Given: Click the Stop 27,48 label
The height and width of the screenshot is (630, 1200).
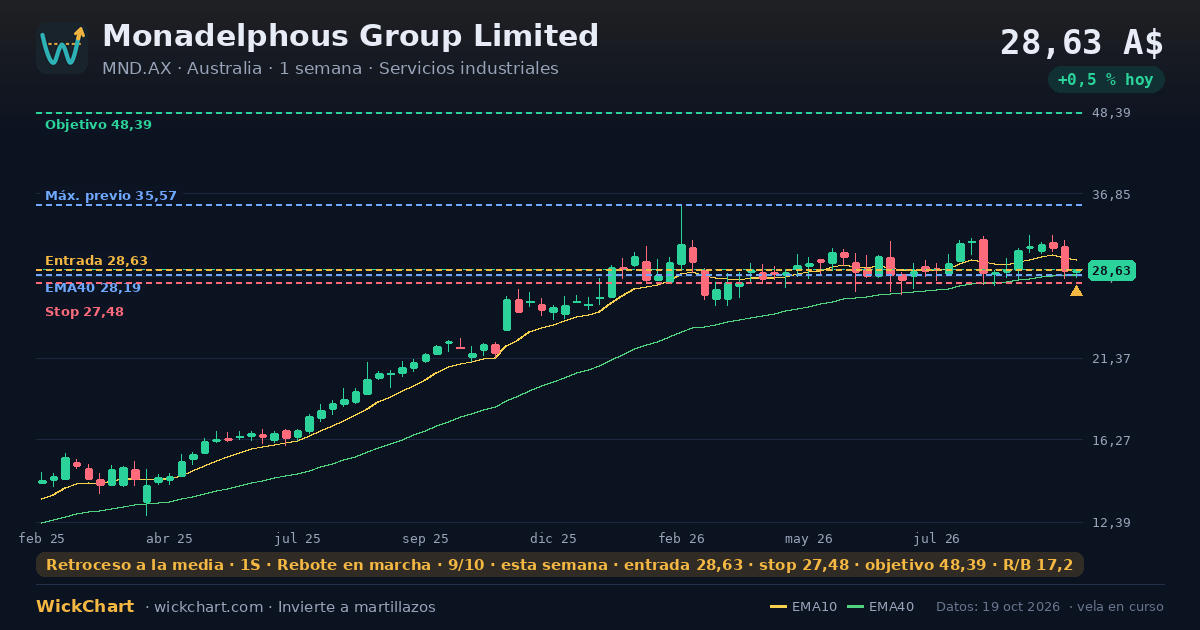Looking at the screenshot, I should [84, 312].
